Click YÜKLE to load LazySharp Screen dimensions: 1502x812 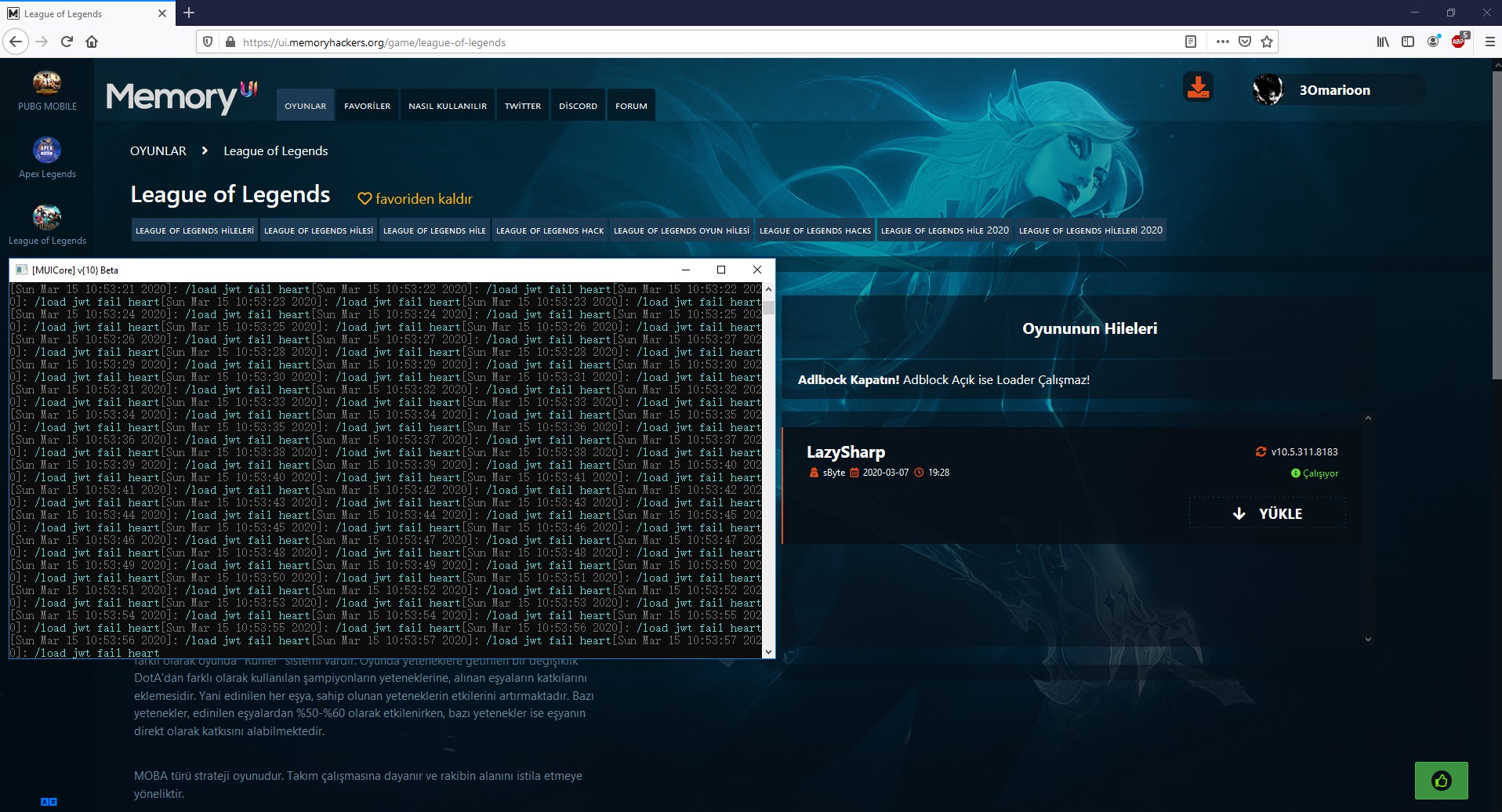(x=1268, y=513)
